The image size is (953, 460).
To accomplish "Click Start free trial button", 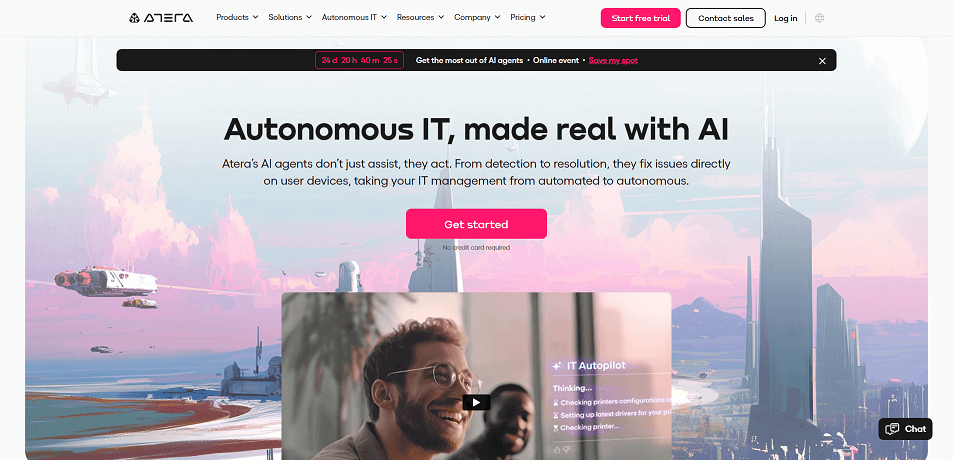I will click(641, 18).
